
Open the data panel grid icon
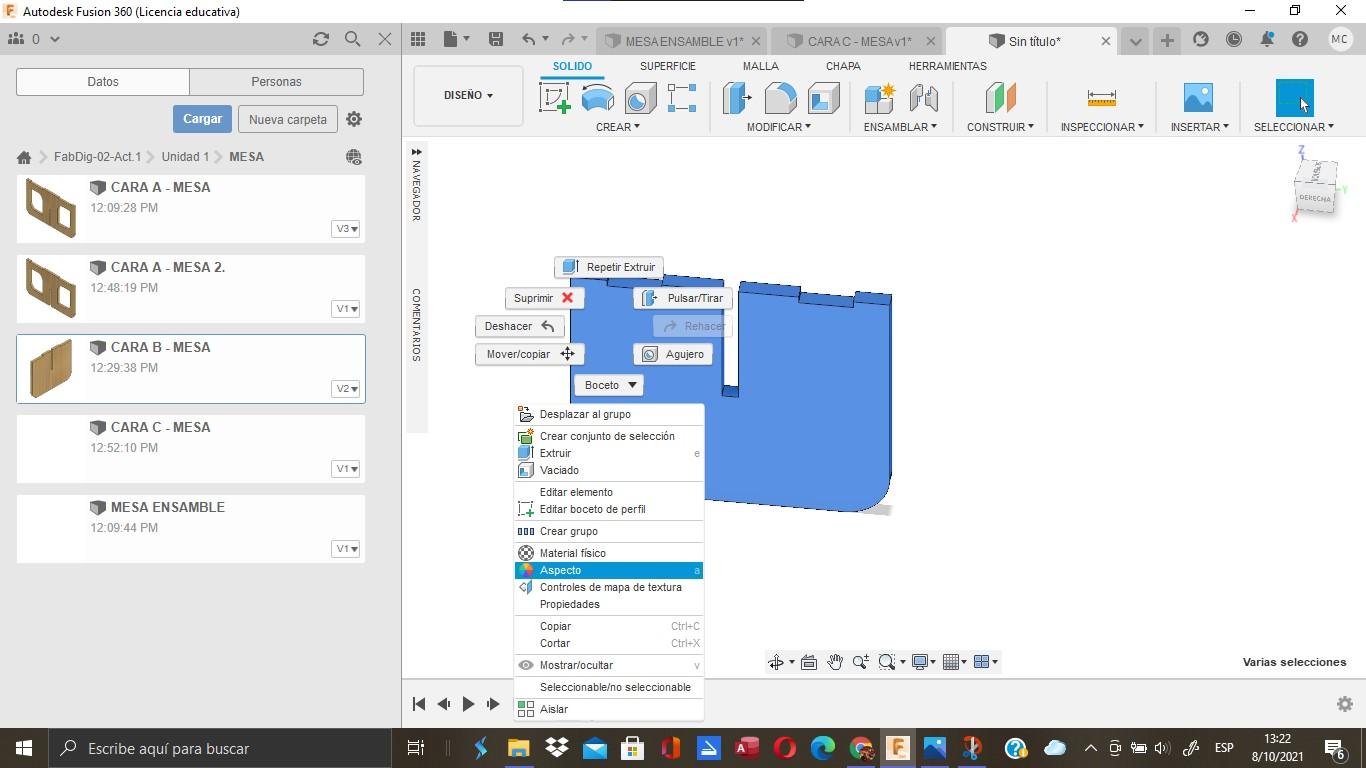(x=418, y=39)
